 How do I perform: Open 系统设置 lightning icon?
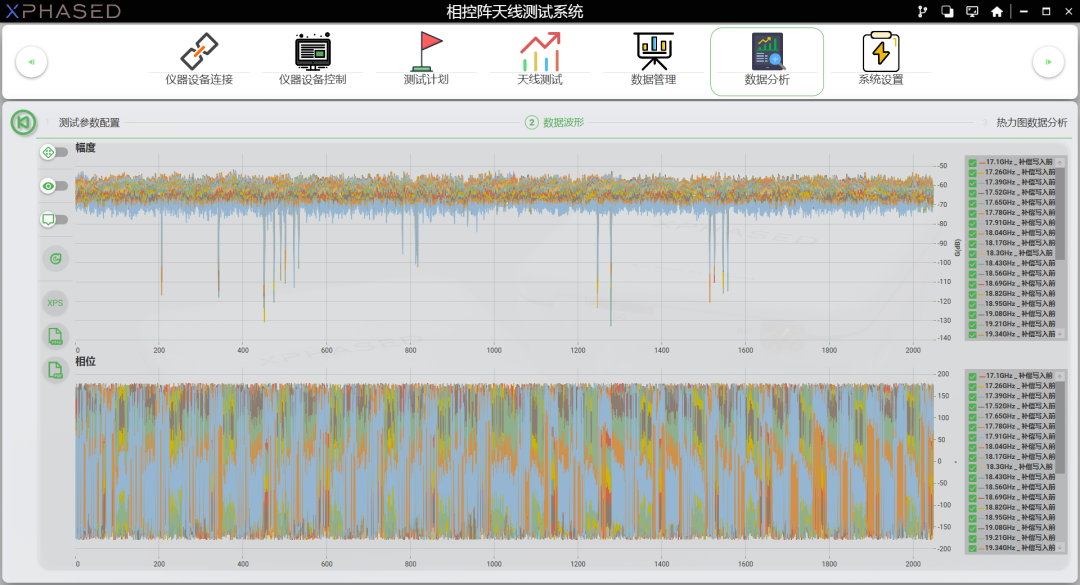[x=880, y=52]
